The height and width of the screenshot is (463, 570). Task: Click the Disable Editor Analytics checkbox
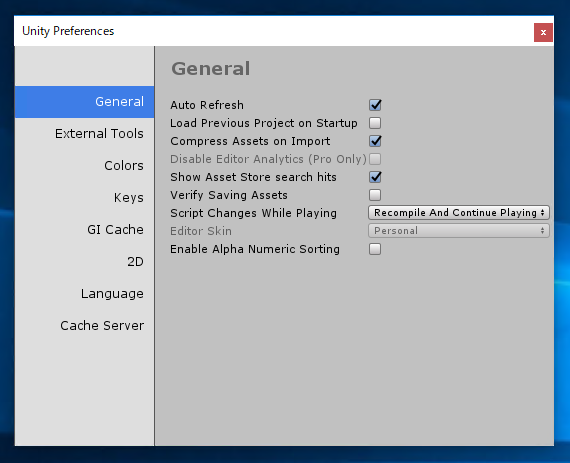point(375,159)
